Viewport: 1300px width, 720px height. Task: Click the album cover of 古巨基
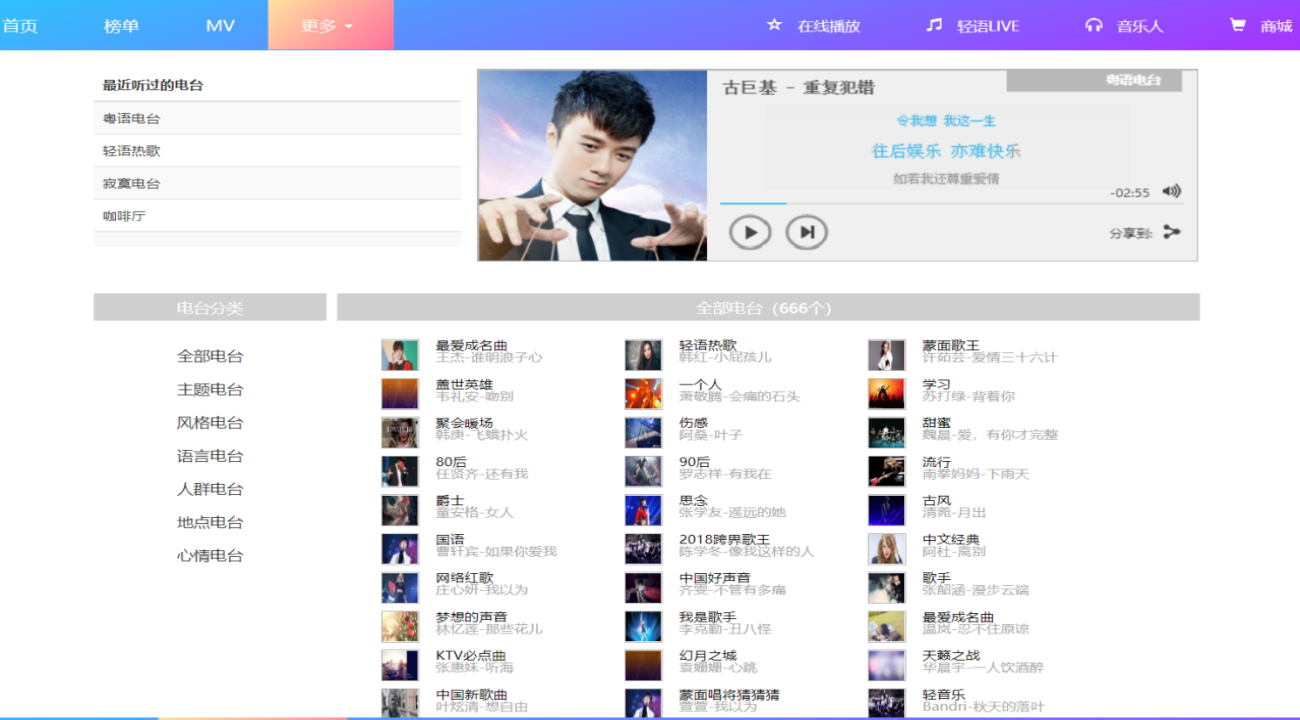click(x=593, y=165)
